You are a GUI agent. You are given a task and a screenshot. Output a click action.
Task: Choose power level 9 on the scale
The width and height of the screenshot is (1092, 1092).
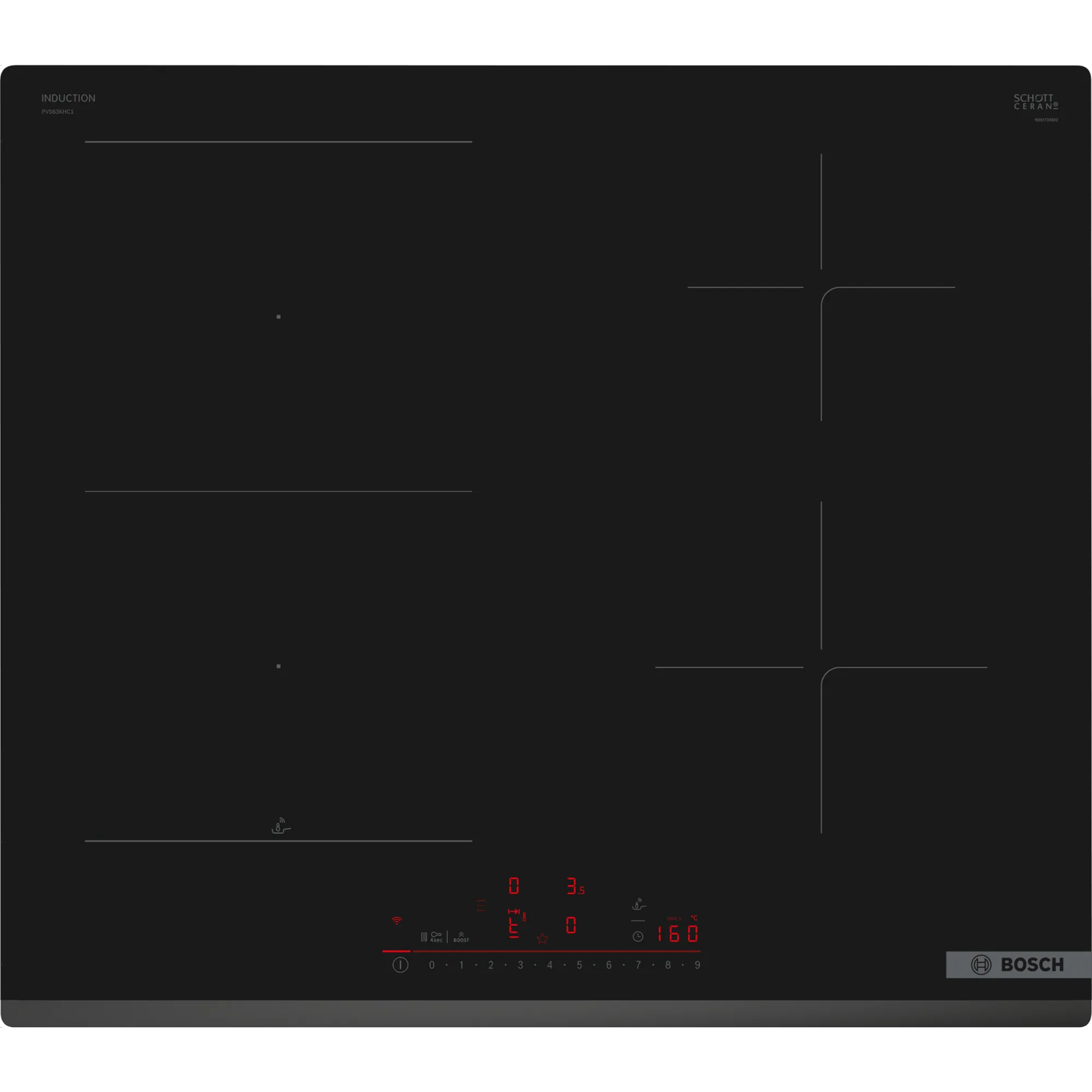698,965
